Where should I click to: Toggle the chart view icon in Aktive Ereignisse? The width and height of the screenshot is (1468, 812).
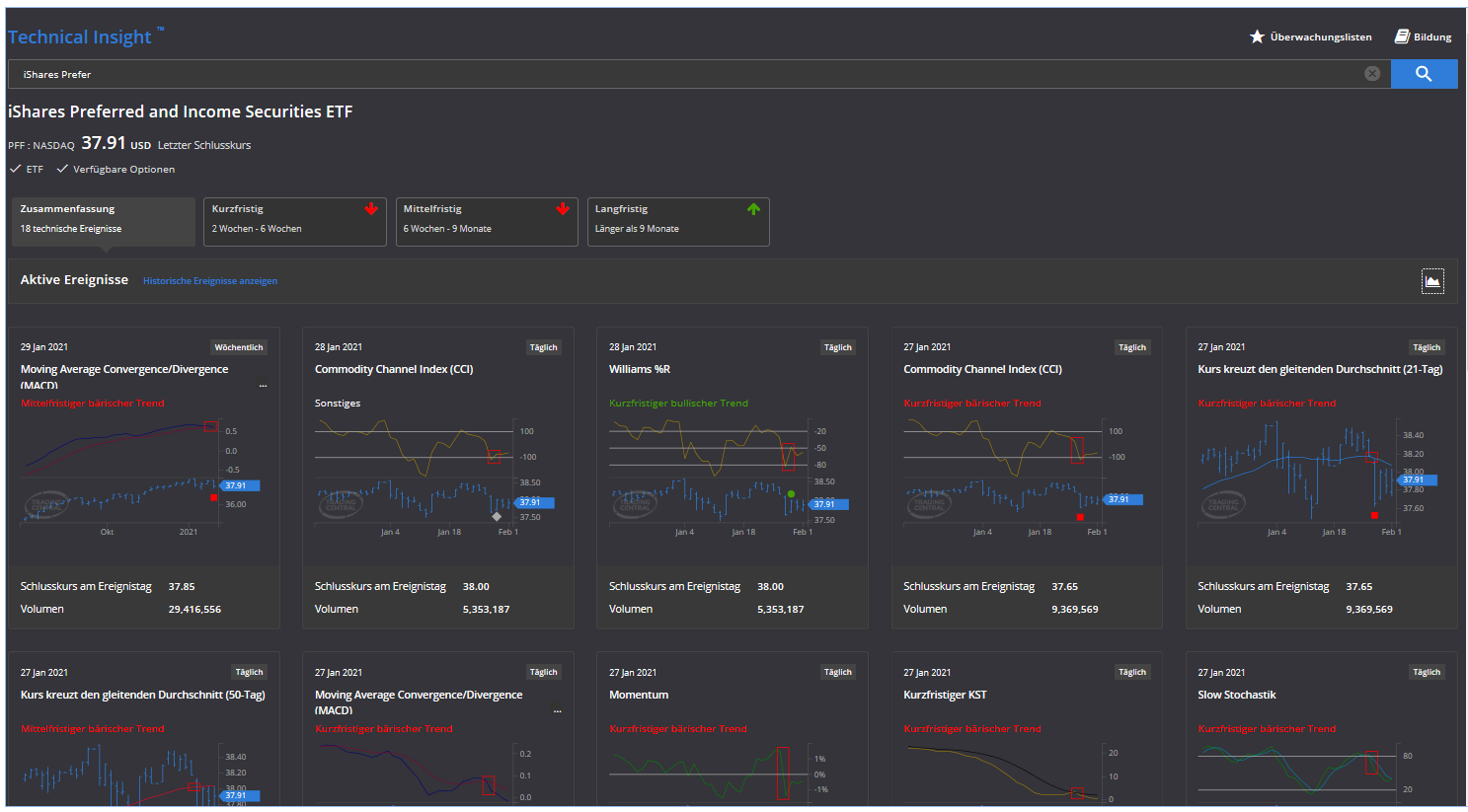point(1432,281)
